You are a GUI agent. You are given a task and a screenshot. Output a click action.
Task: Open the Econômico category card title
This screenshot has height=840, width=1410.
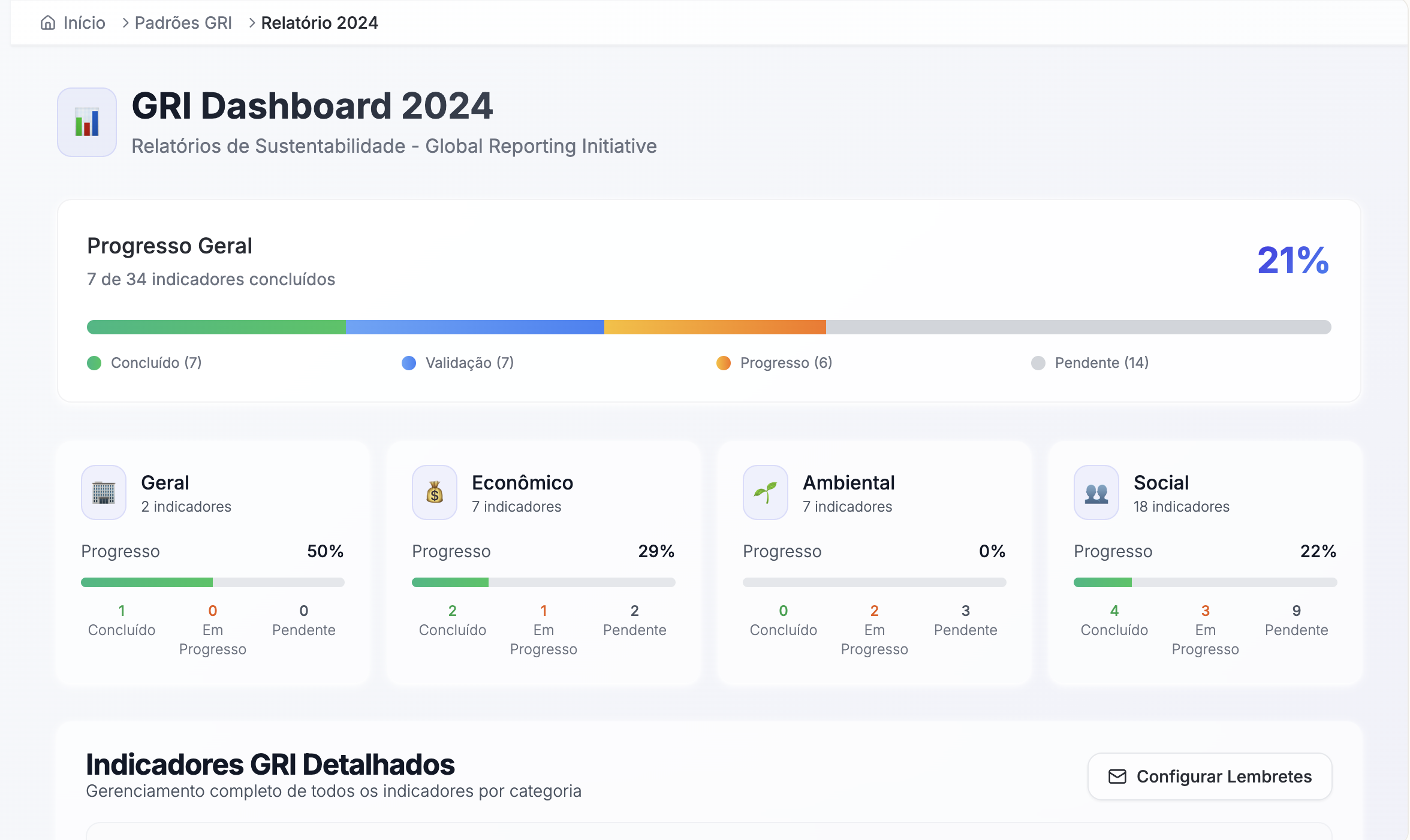(x=522, y=483)
